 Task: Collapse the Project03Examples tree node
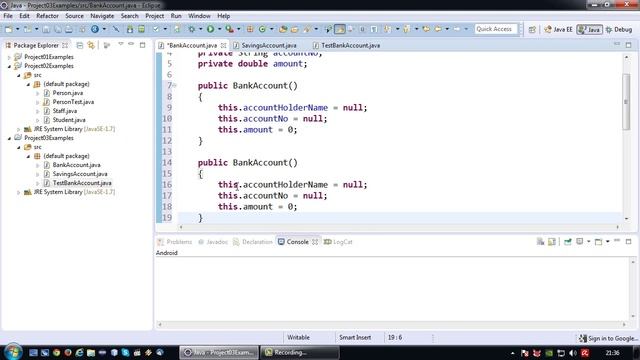tap(9, 138)
